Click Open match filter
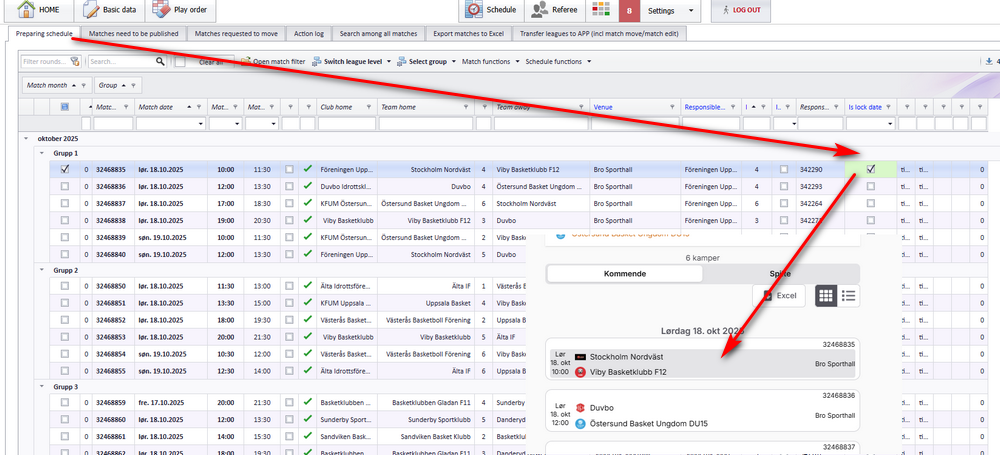 point(273,62)
